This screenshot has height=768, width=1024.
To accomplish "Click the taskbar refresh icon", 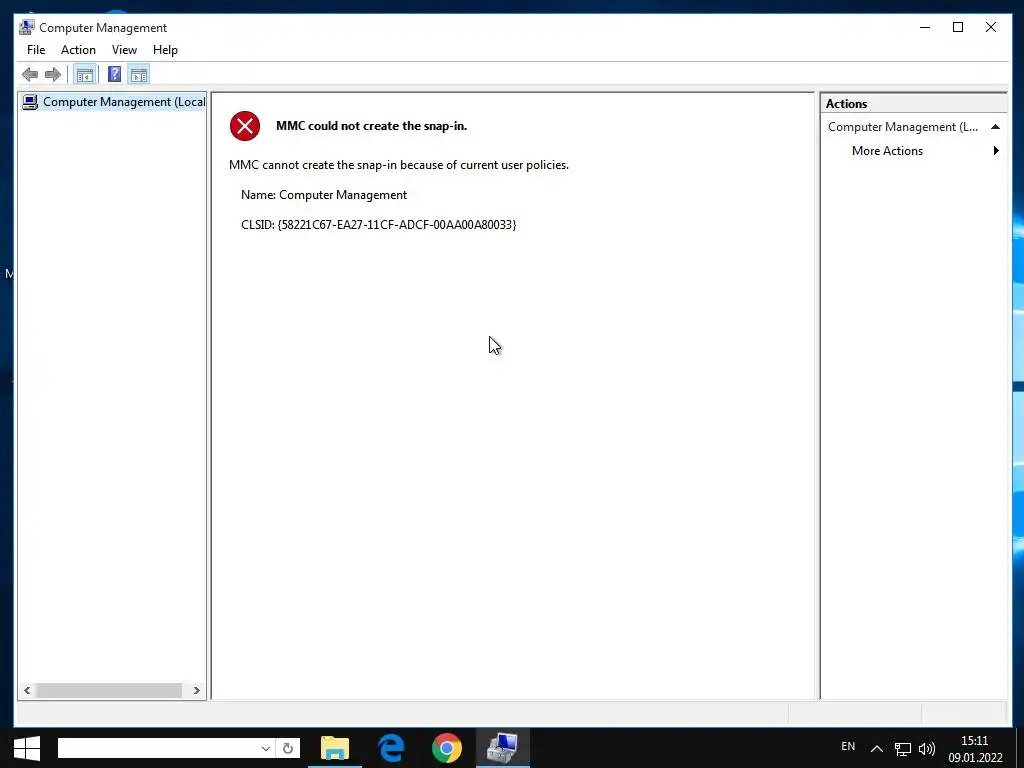I will (x=288, y=748).
